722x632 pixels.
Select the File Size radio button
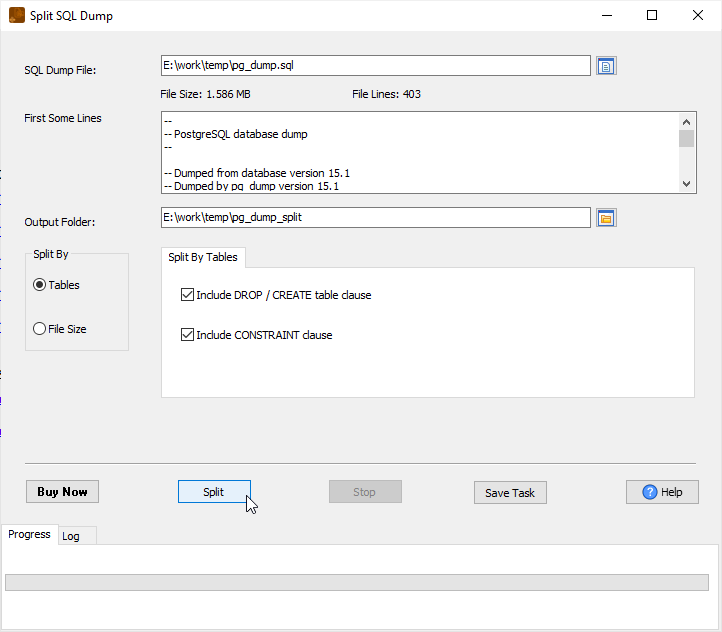[x=40, y=329]
